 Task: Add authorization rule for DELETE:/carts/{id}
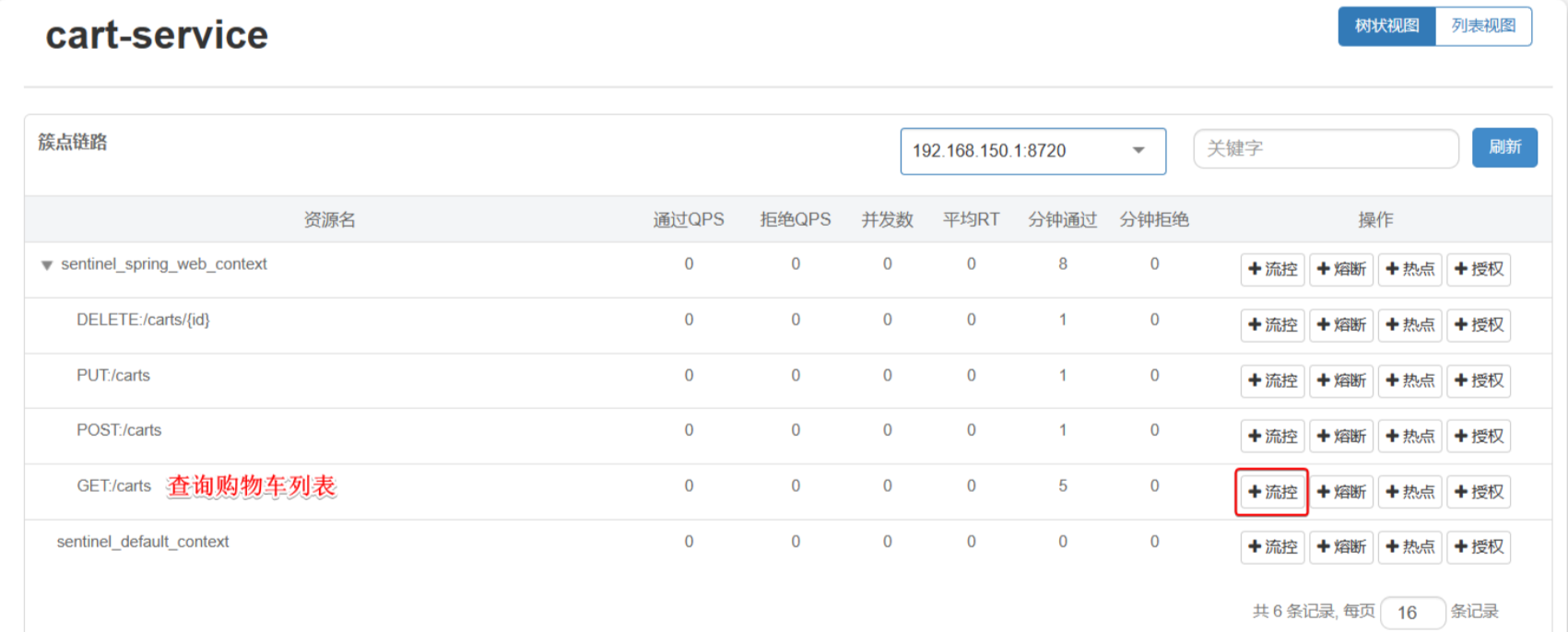point(1479,325)
